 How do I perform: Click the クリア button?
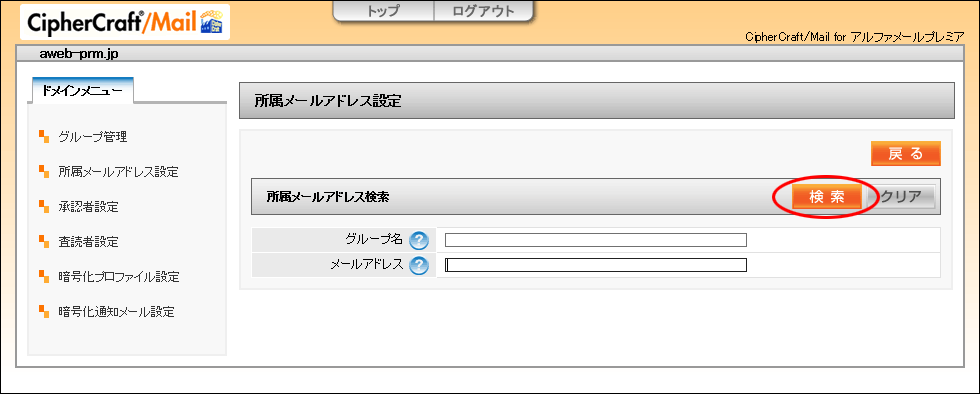pyautogui.click(x=901, y=197)
